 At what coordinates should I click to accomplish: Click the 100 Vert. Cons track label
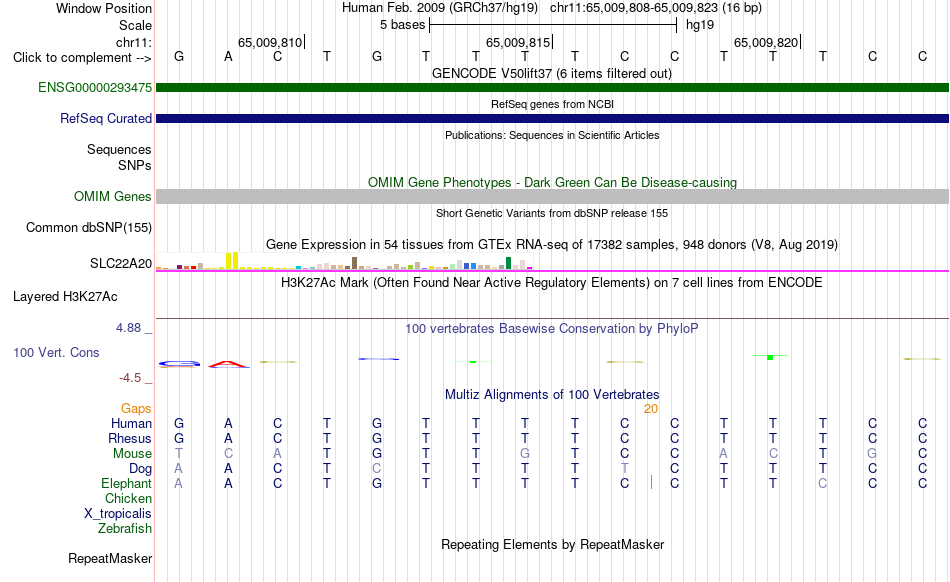point(56,352)
